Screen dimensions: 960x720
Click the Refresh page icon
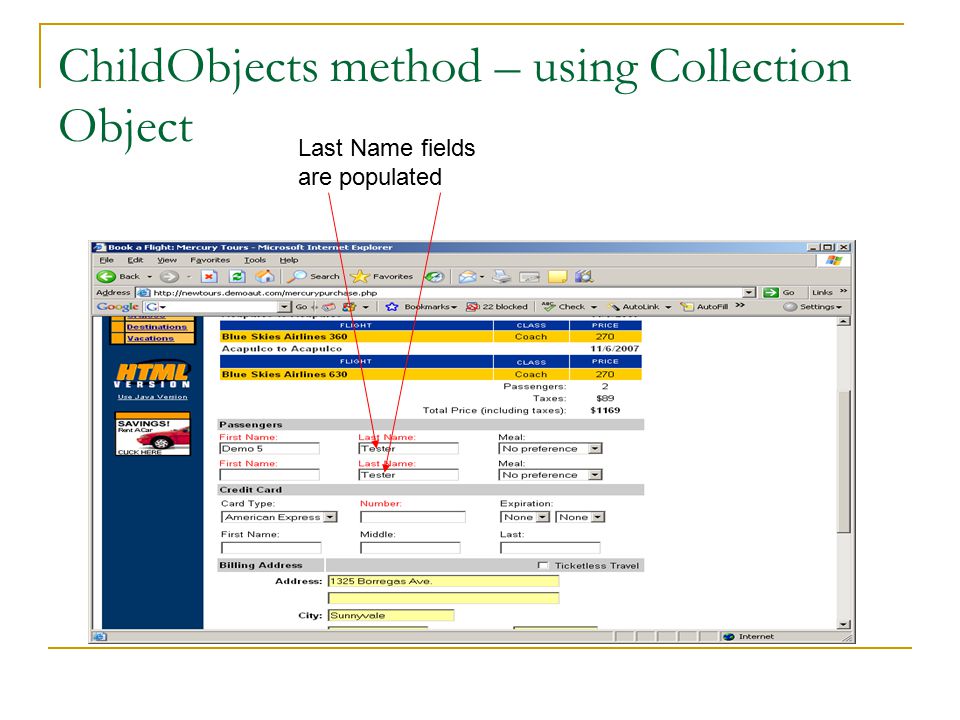pyautogui.click(x=238, y=277)
